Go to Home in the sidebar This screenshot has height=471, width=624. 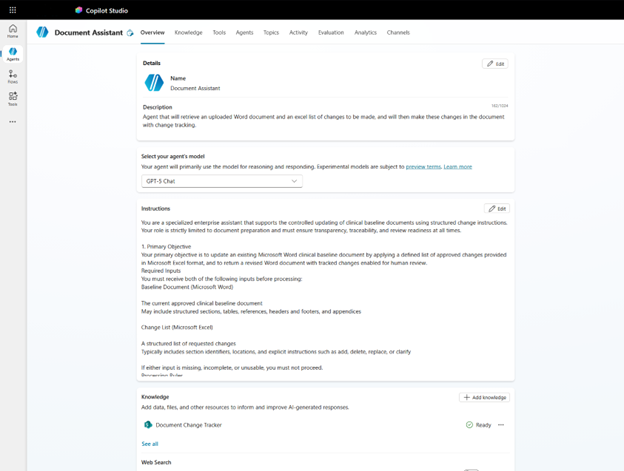pyautogui.click(x=13, y=31)
